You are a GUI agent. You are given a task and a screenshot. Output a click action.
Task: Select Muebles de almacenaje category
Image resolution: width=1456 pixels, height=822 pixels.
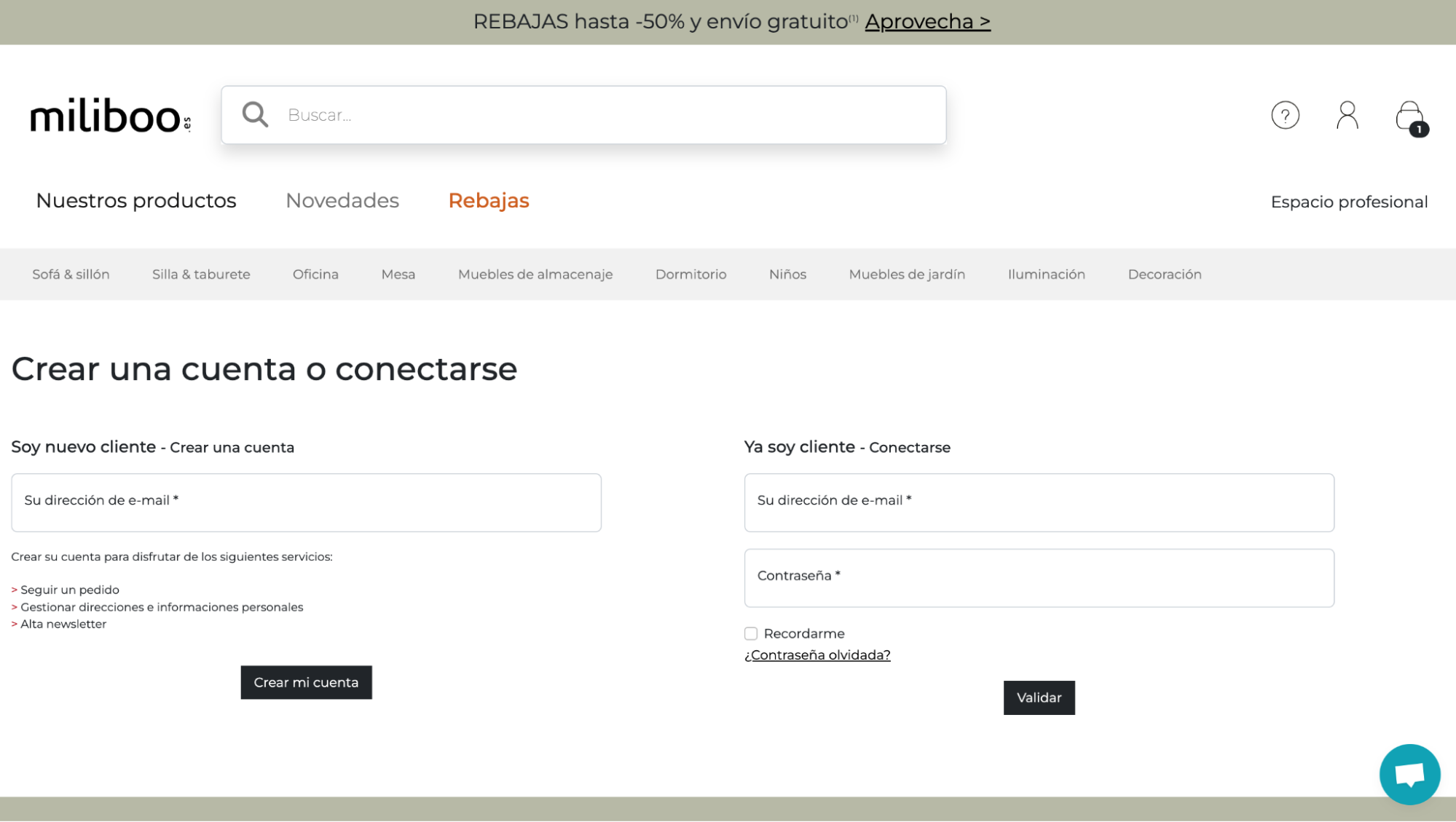click(x=535, y=274)
